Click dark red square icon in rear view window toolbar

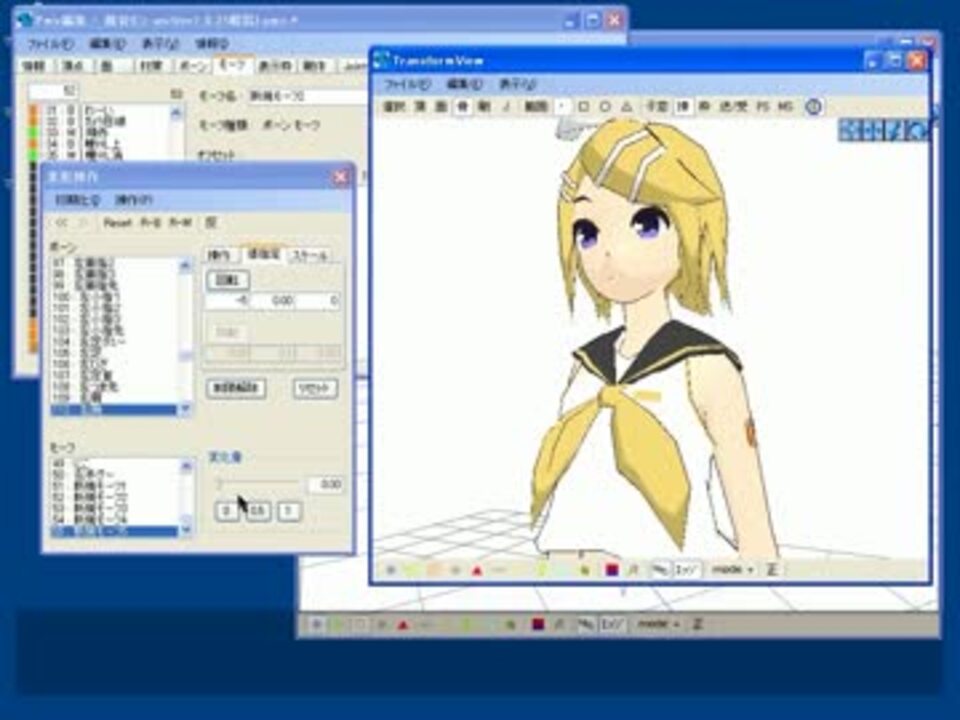pos(538,624)
